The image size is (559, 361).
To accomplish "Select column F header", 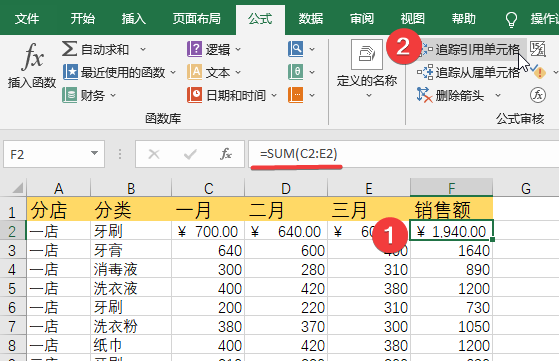I will 451,188.
